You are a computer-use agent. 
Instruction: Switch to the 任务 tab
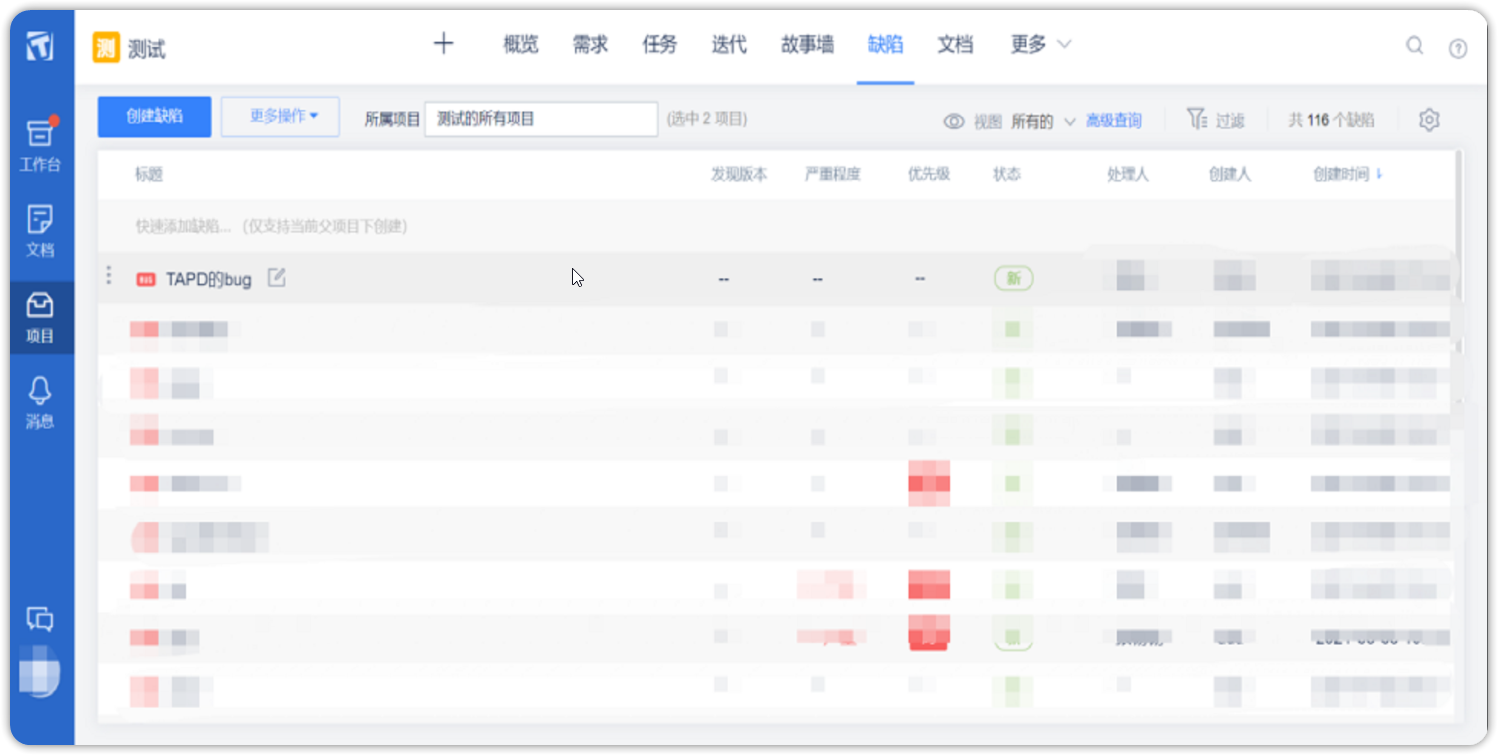660,44
